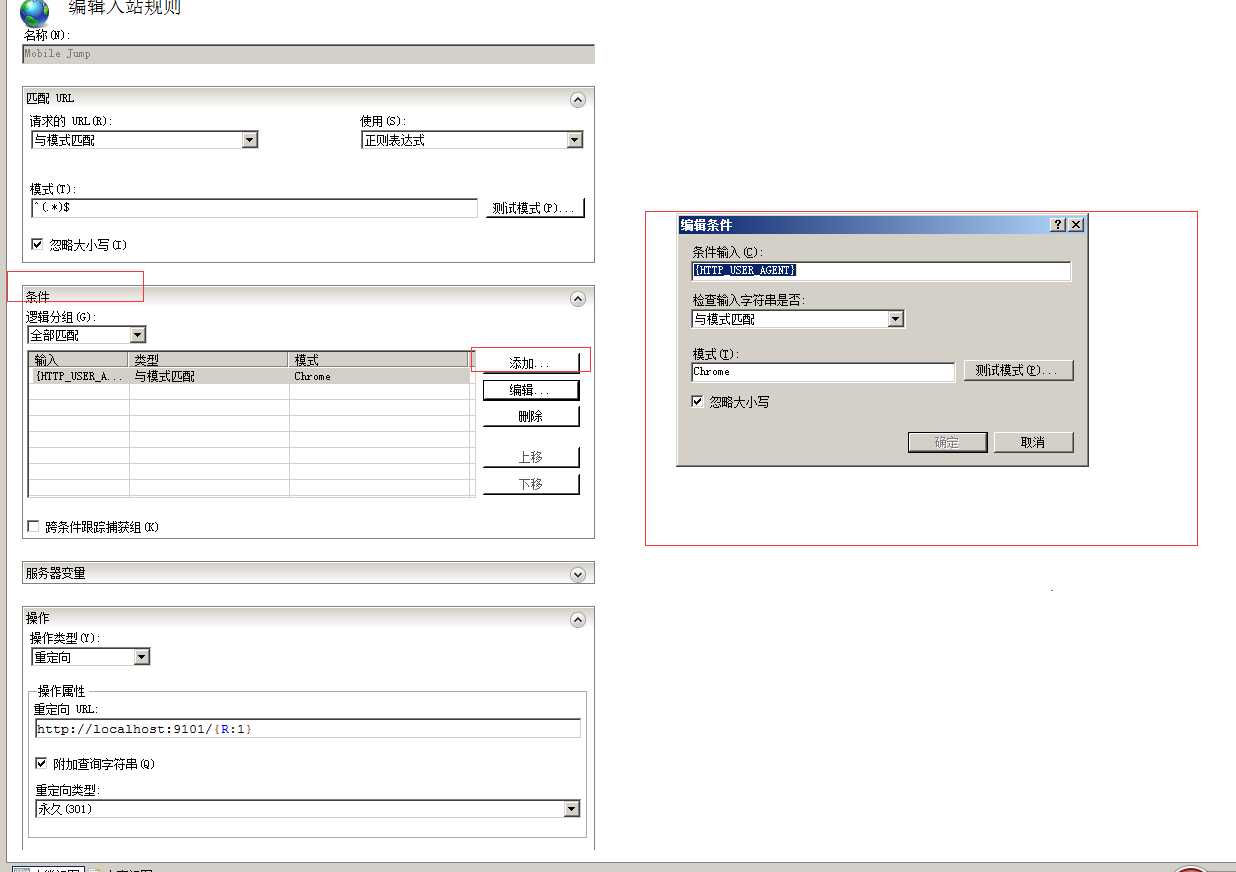
Task: Expand the 服务器变量 section
Action: (x=577, y=574)
